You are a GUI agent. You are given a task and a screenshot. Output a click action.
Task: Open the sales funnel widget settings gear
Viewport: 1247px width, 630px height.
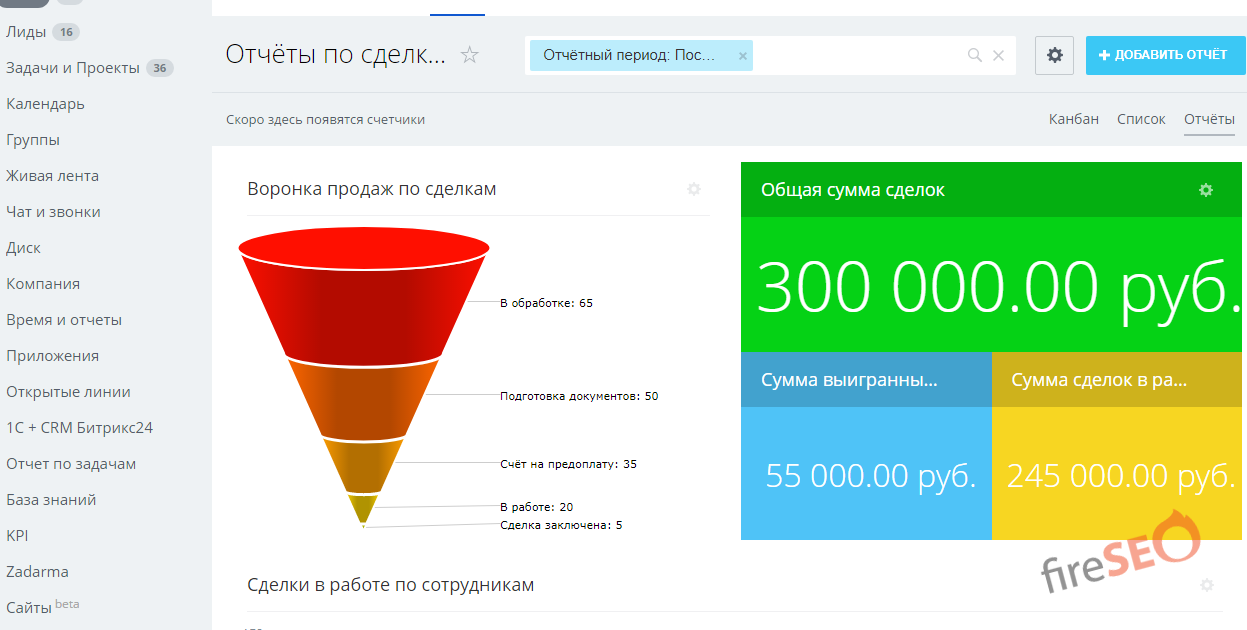[694, 189]
